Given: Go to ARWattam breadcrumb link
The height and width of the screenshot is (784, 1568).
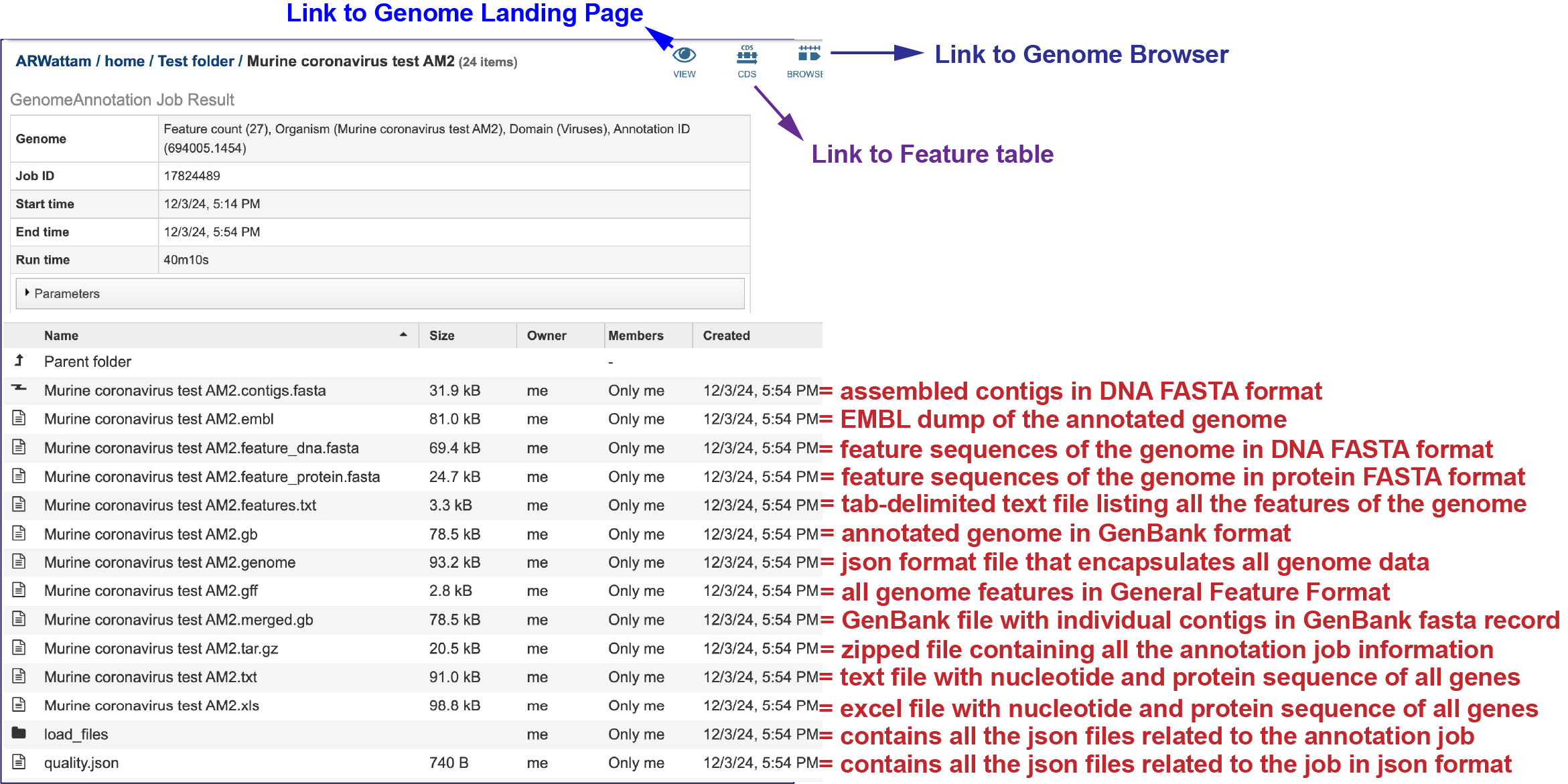Looking at the screenshot, I should 54,61.
